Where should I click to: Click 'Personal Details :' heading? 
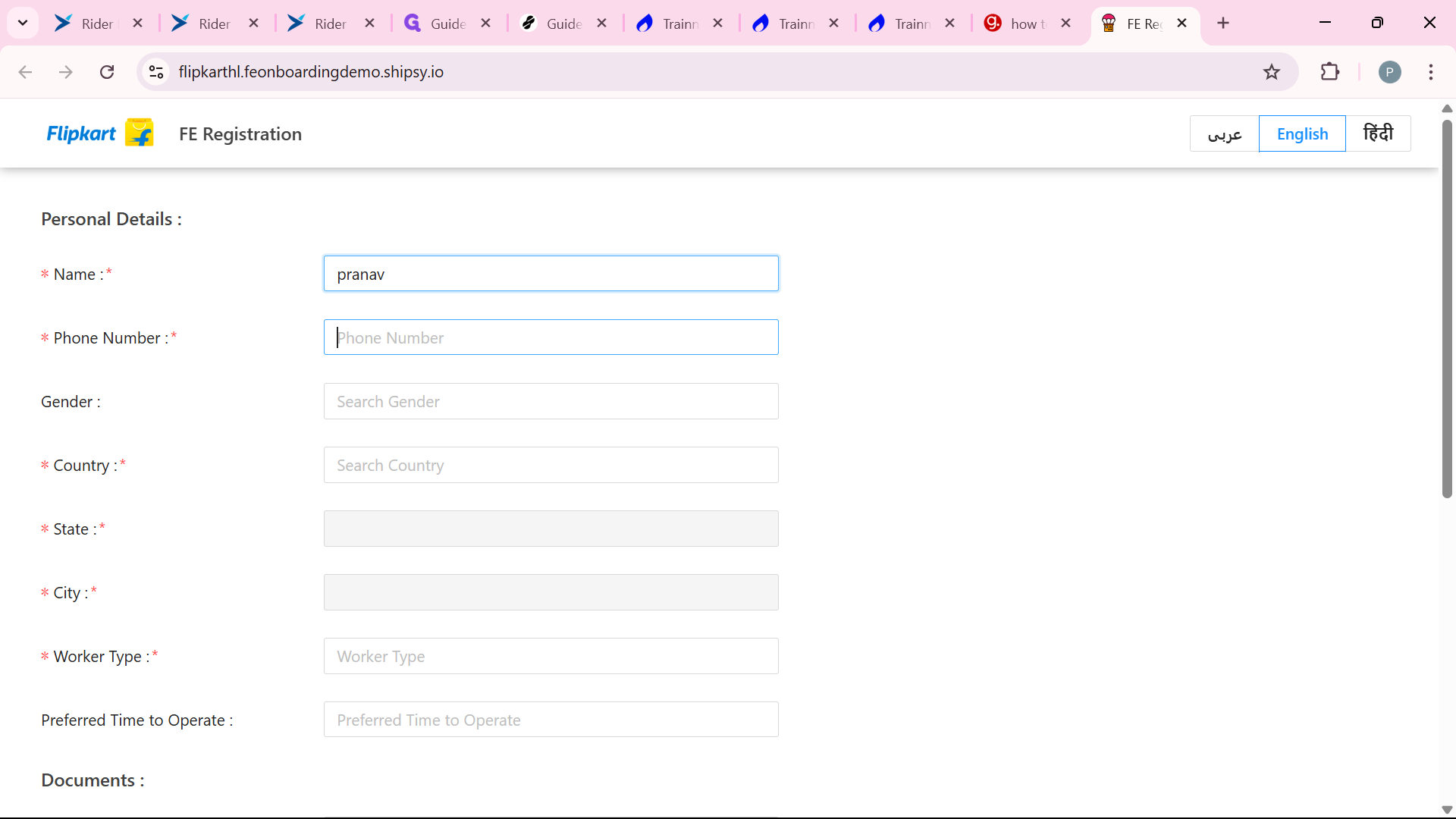click(111, 219)
